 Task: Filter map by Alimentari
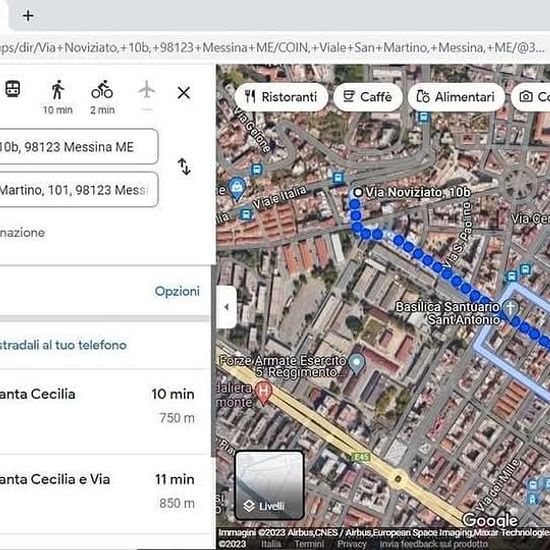tap(456, 97)
